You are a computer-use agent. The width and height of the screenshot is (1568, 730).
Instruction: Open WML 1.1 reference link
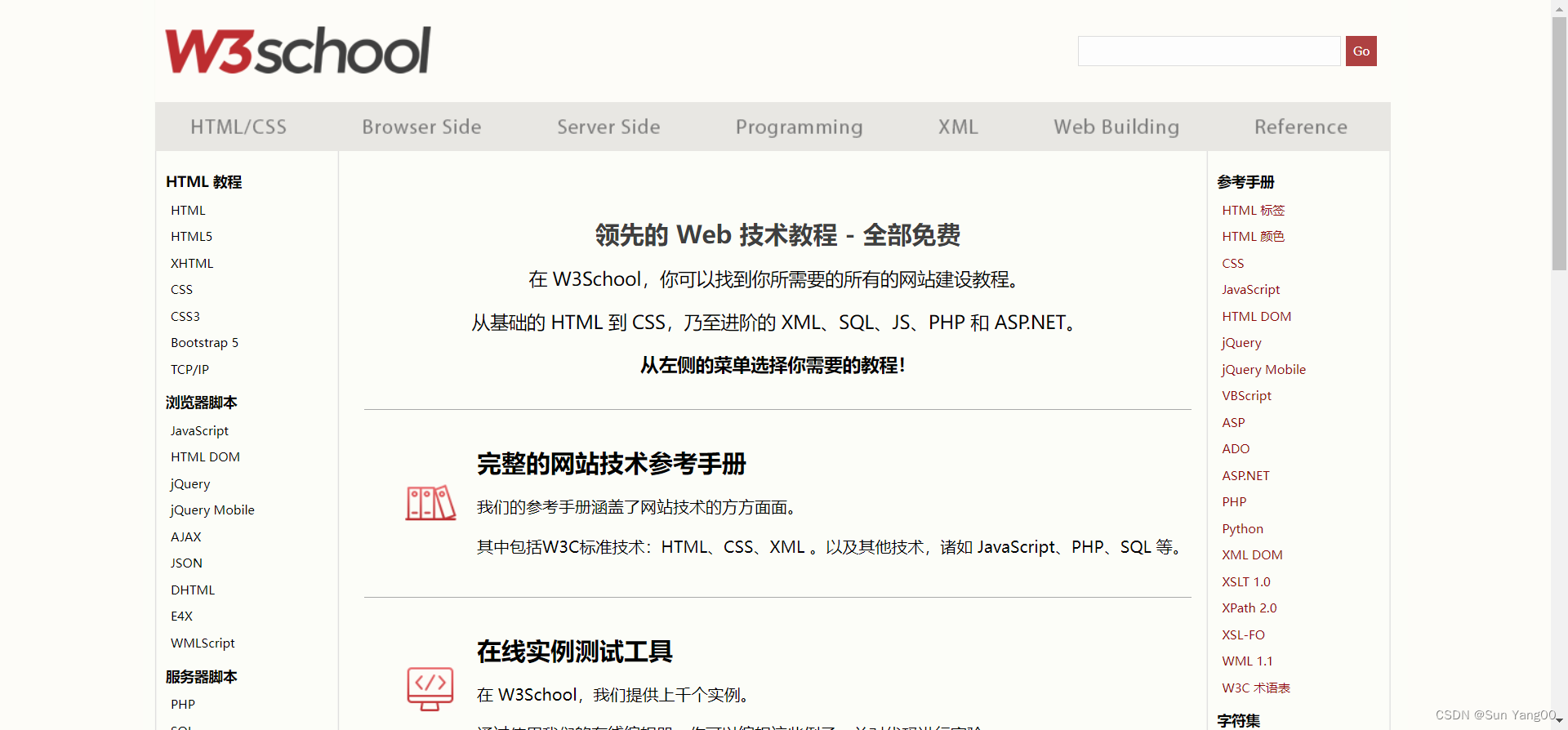1248,661
